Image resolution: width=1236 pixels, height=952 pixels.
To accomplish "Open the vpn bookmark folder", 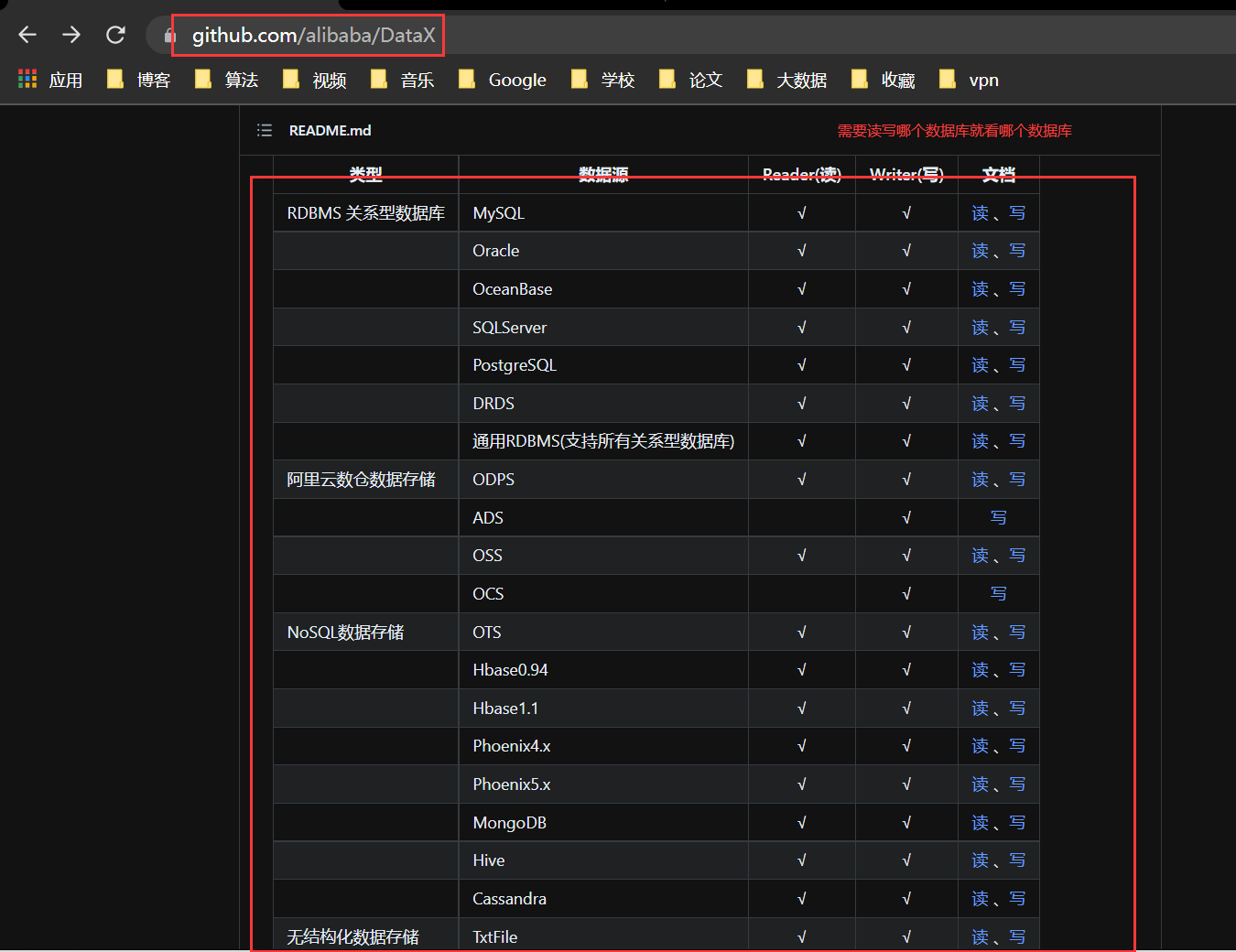I will tap(970, 80).
